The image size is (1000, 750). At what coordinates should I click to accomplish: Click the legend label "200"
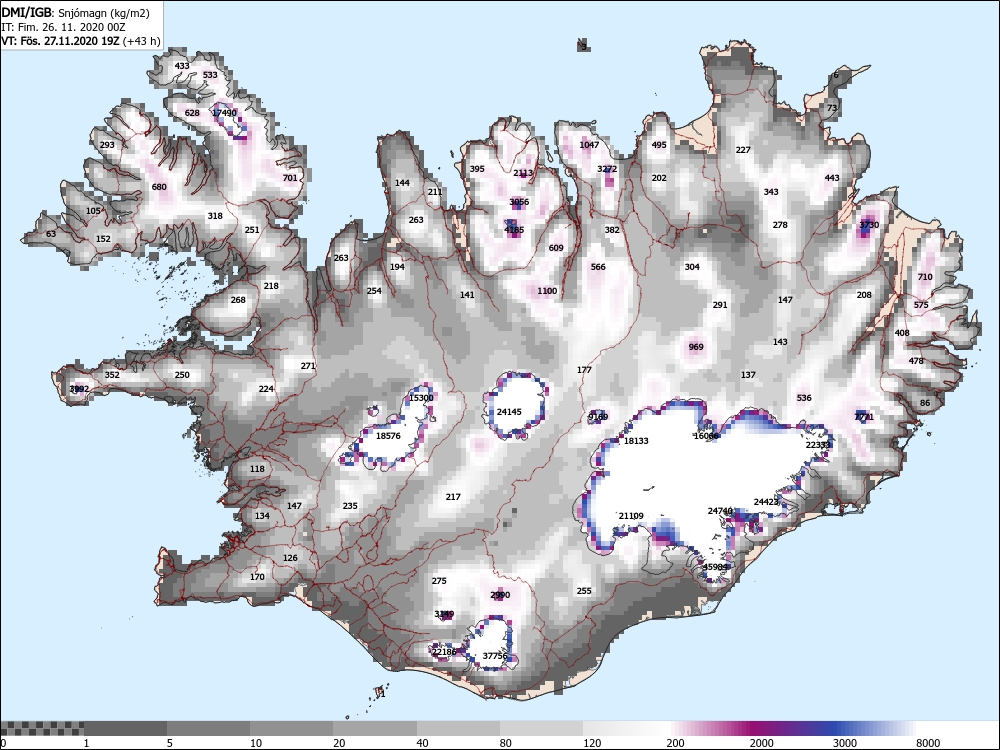click(x=675, y=743)
